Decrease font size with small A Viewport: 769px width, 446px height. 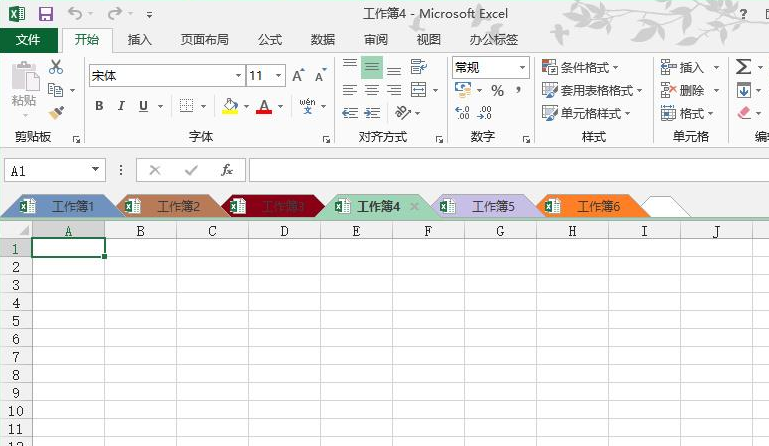[320, 76]
